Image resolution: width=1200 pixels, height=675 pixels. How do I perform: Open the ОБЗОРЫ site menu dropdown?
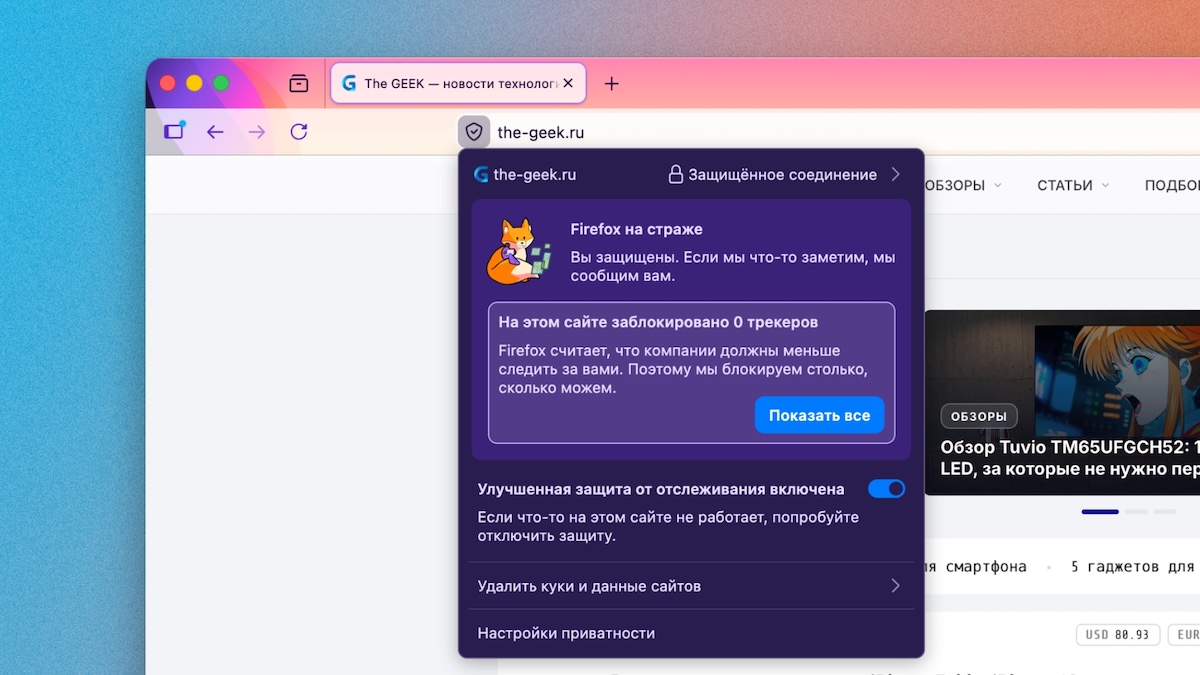pos(962,185)
